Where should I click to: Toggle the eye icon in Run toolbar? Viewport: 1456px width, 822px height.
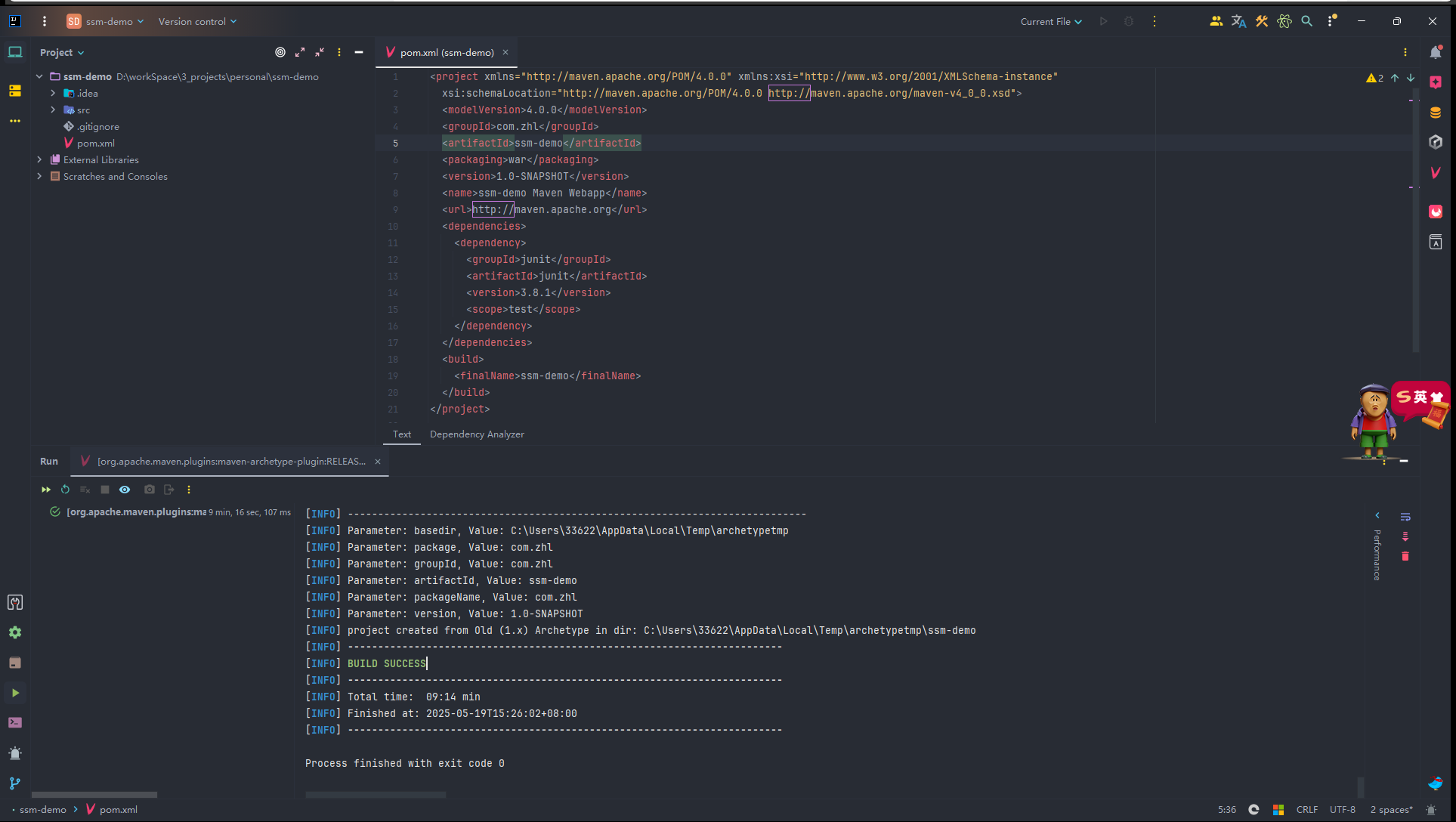[x=125, y=490]
